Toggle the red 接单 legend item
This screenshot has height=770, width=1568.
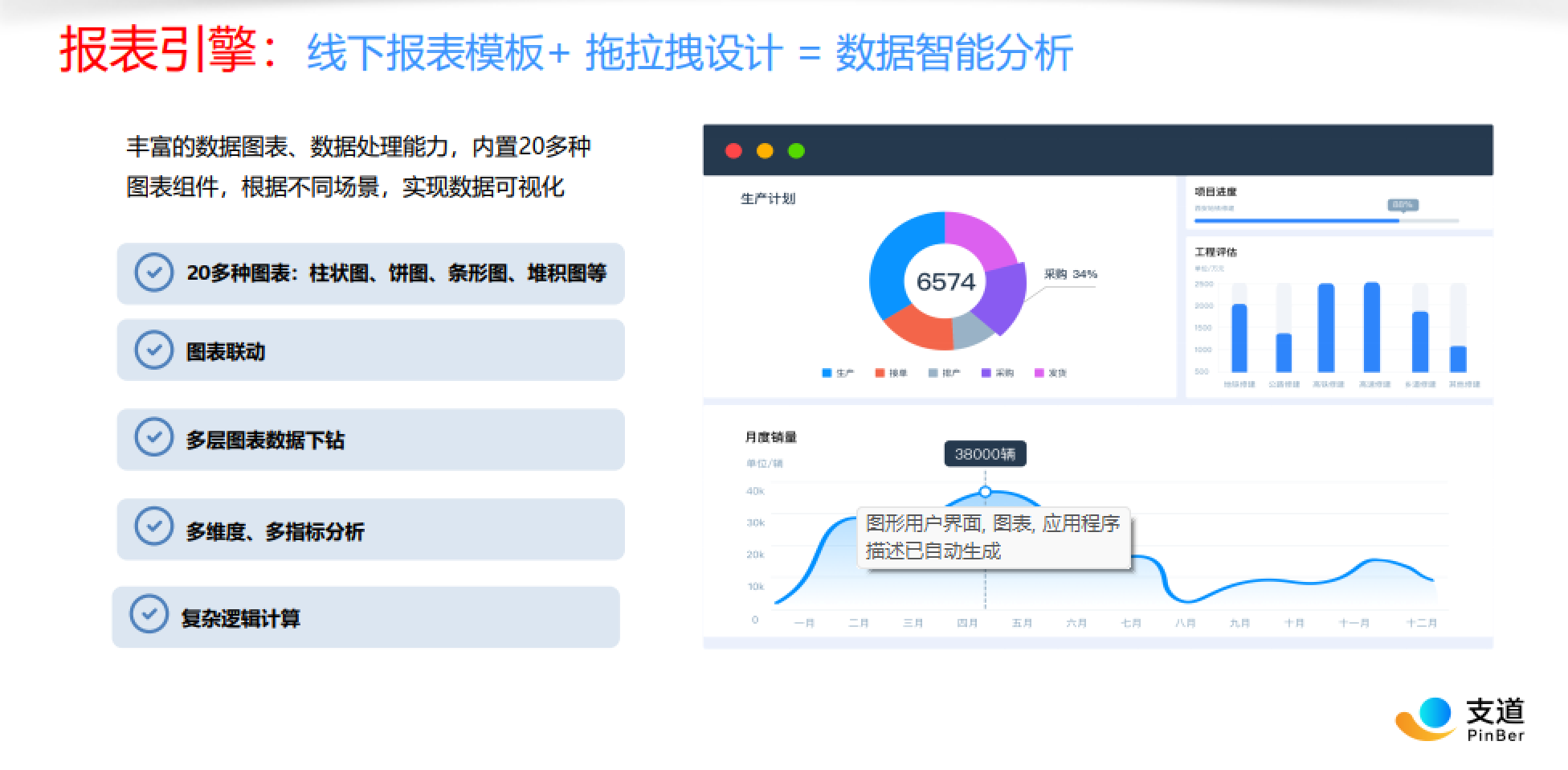(x=888, y=372)
